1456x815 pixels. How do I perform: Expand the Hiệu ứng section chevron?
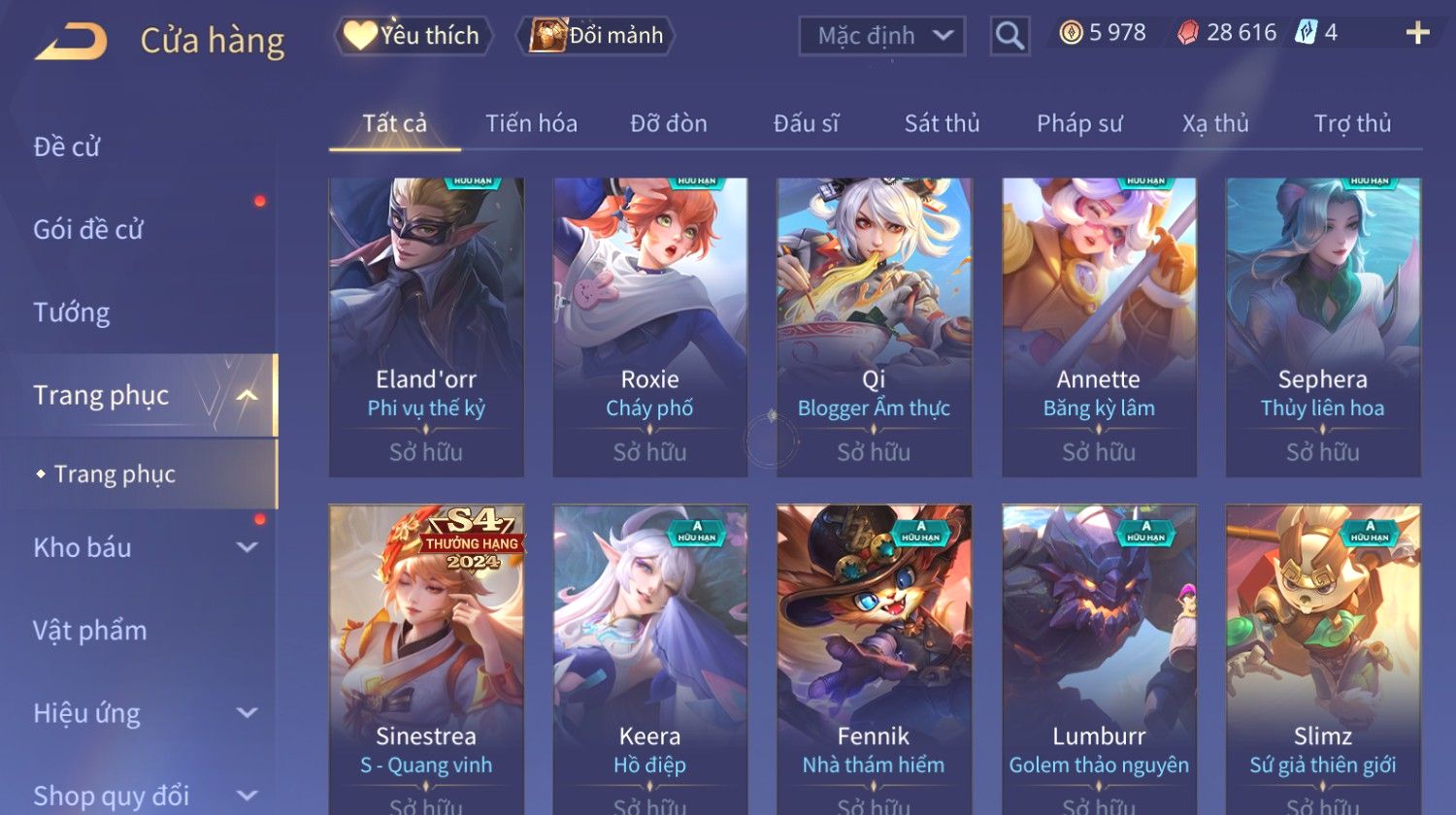coord(248,713)
